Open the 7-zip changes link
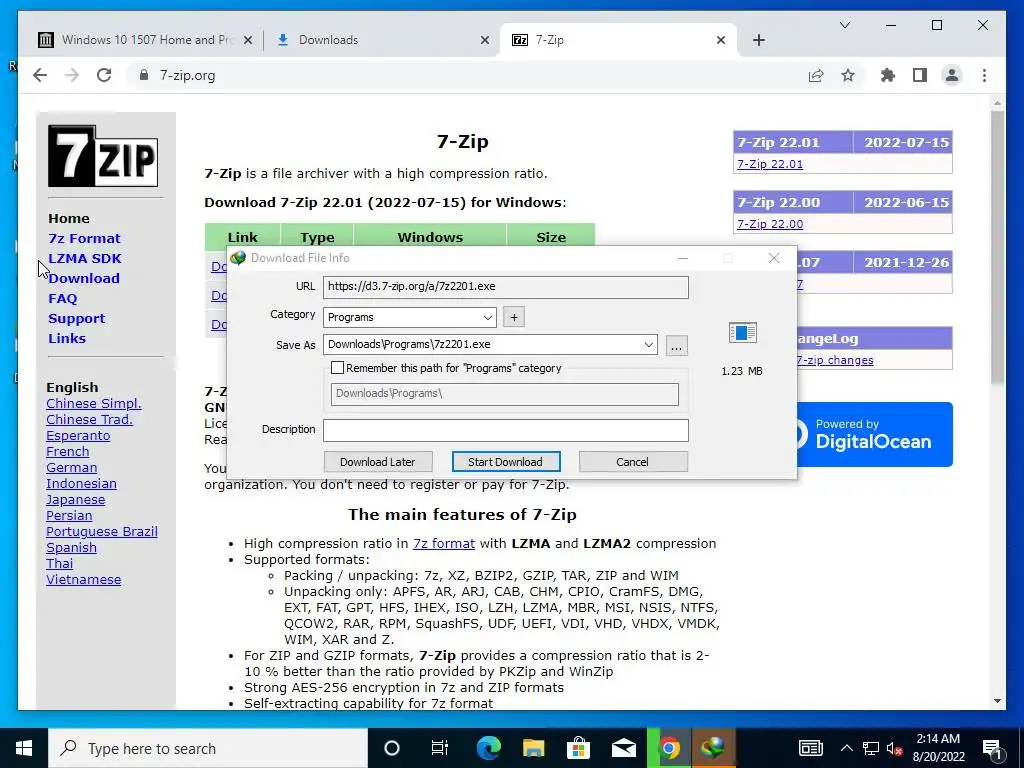1024x768 pixels. 835,360
